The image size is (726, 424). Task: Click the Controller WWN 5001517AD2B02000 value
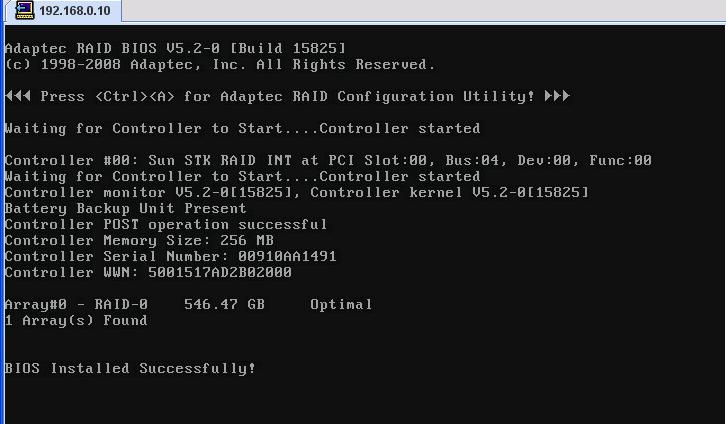point(220,272)
